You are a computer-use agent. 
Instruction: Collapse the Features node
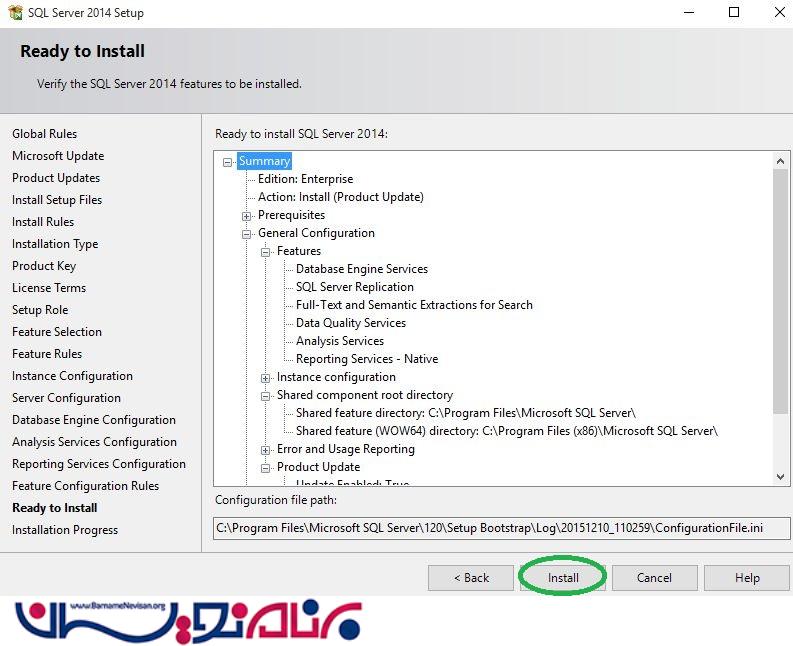(266, 252)
